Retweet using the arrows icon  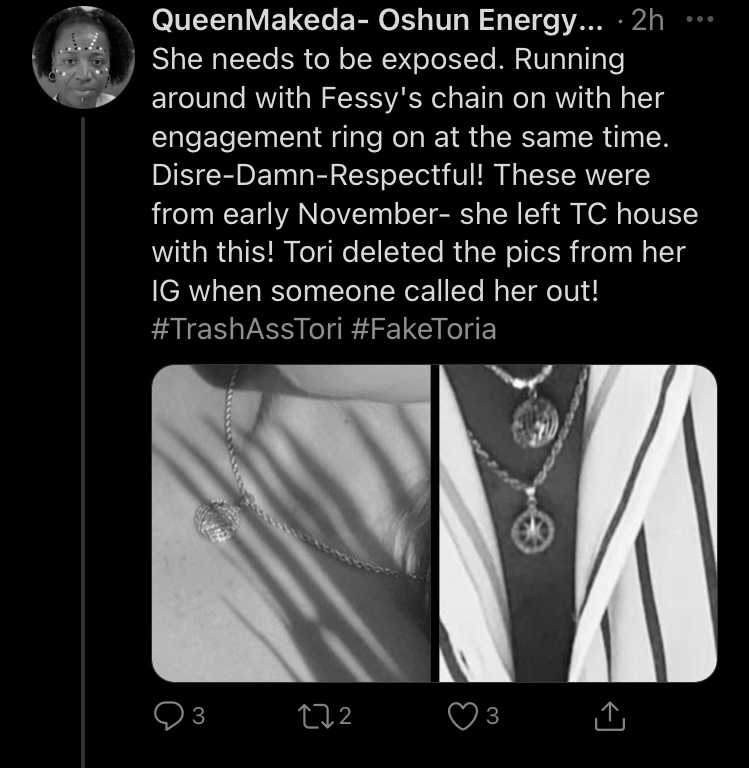(x=317, y=716)
